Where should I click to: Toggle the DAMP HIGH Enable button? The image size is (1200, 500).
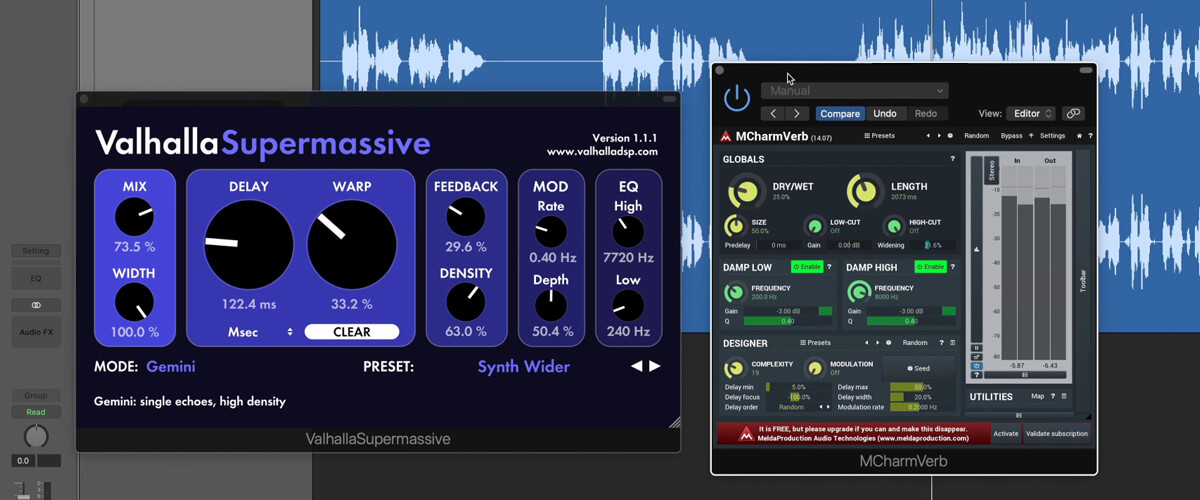pos(930,267)
